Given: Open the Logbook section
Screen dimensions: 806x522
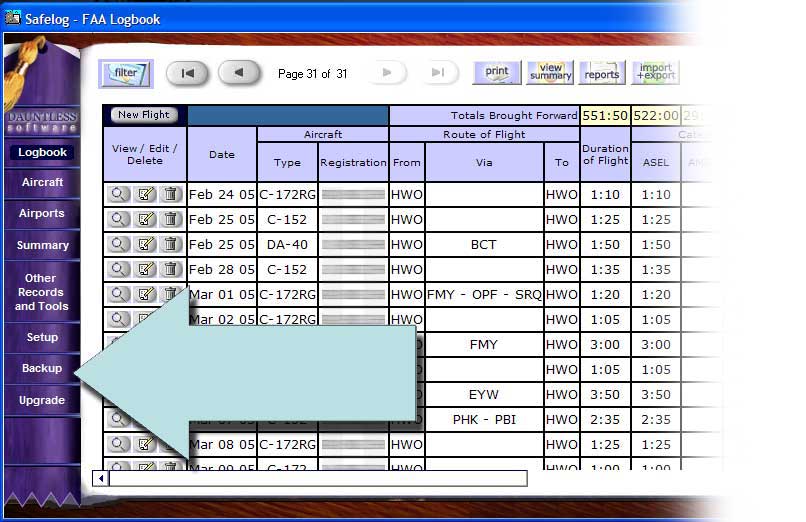Looking at the screenshot, I should pyautogui.click(x=42, y=152).
